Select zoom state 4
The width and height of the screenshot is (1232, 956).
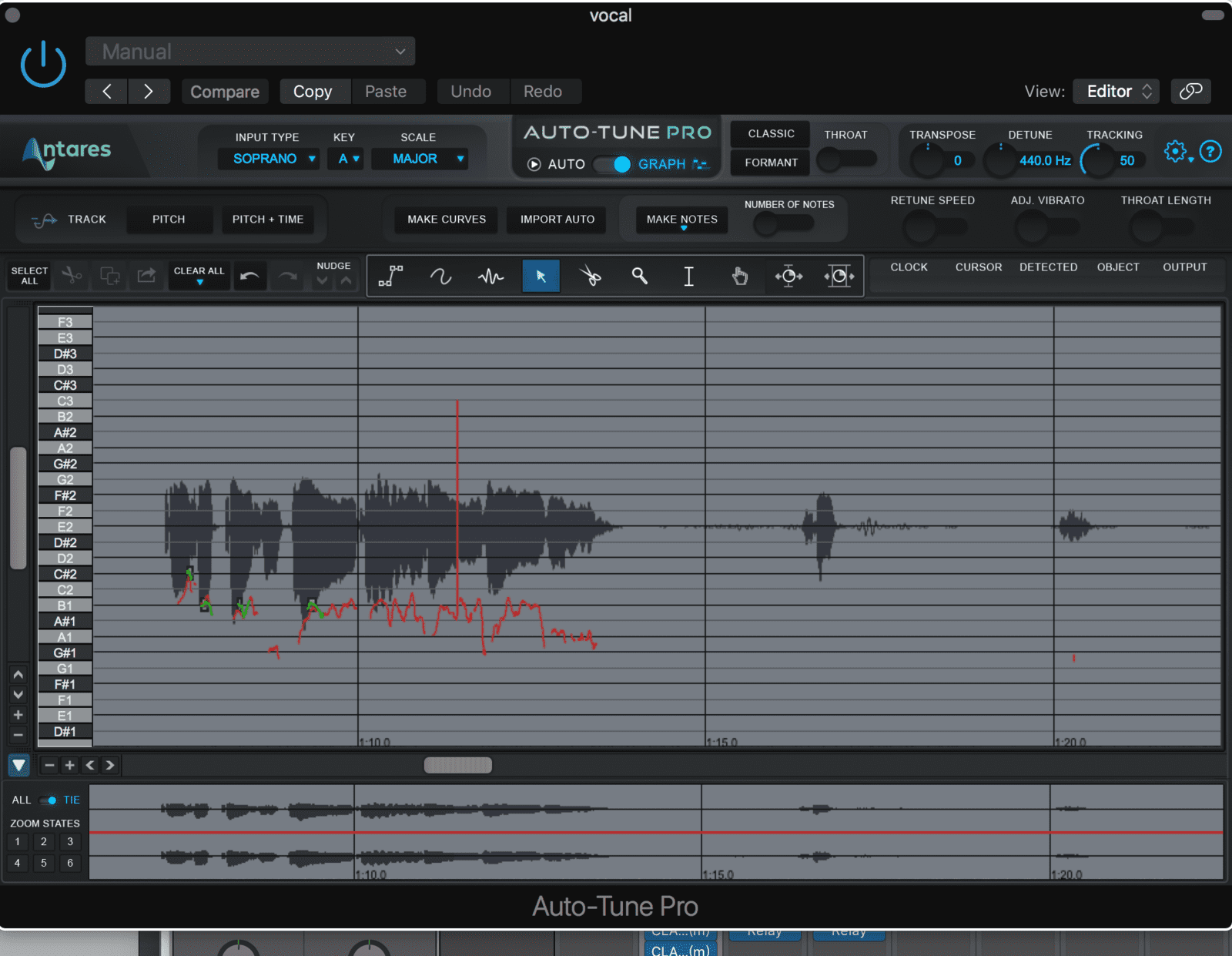[x=18, y=863]
